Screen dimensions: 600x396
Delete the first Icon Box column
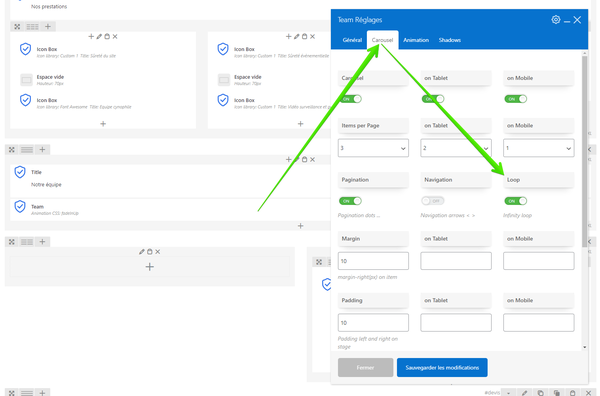(115, 36)
